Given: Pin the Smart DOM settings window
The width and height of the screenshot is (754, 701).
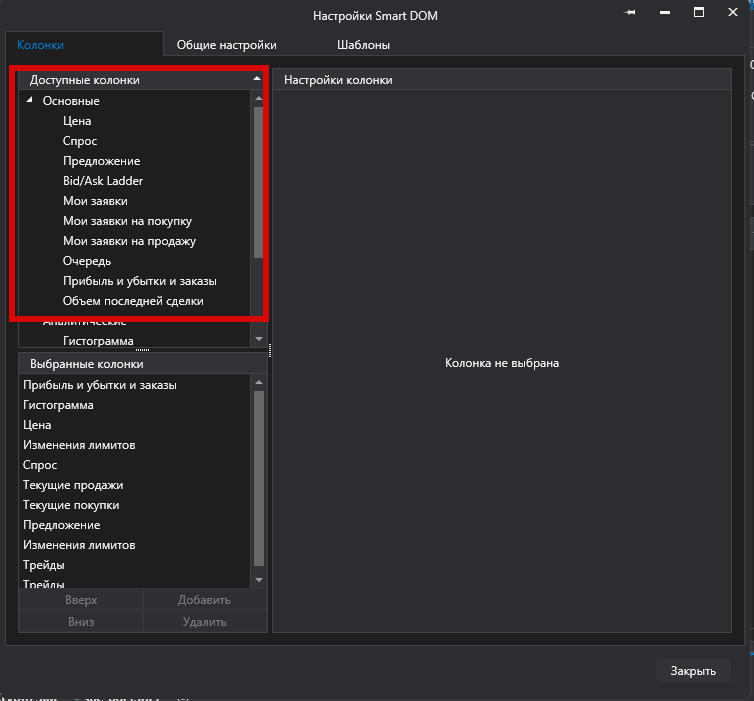Looking at the screenshot, I should (x=629, y=13).
